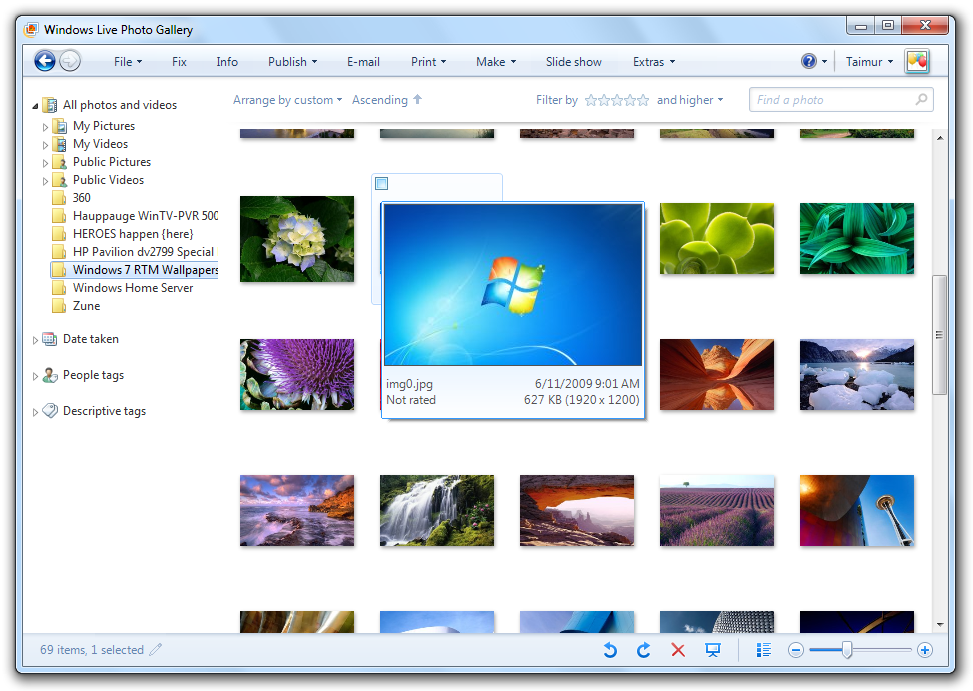Click the Find a photo search box
The height and width of the screenshot is (691, 973).
point(832,100)
